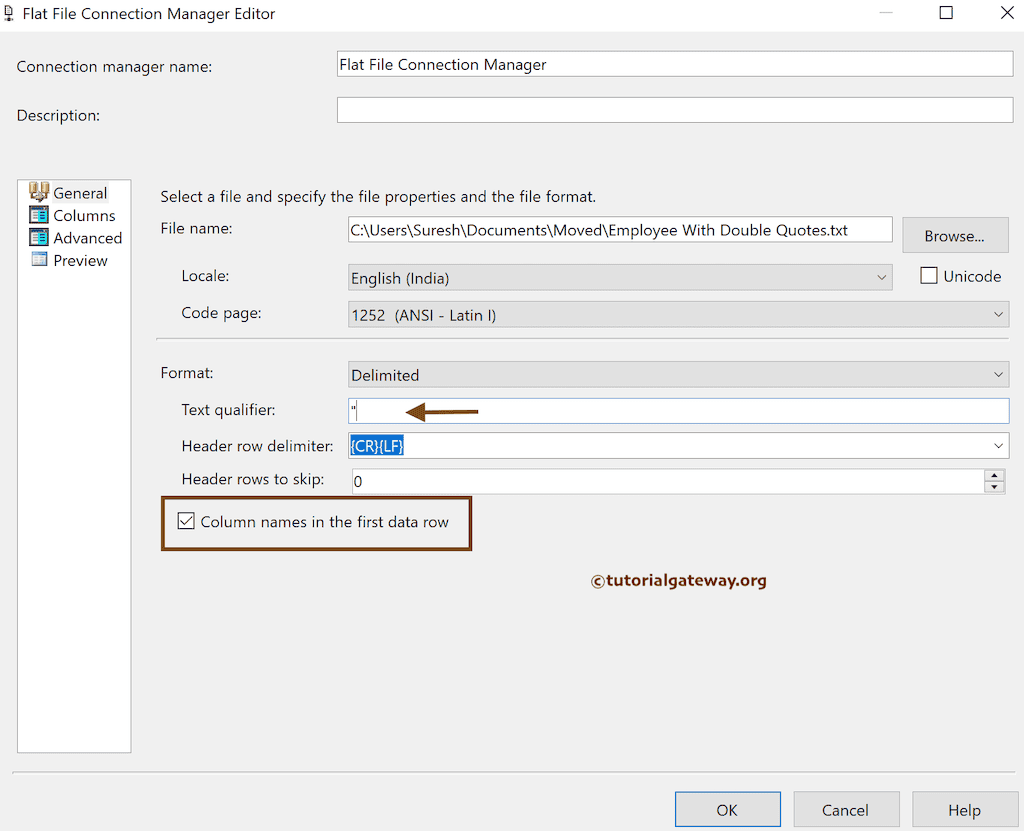1024x831 pixels.
Task: Uncheck Column names in the first data row
Action: click(x=186, y=521)
